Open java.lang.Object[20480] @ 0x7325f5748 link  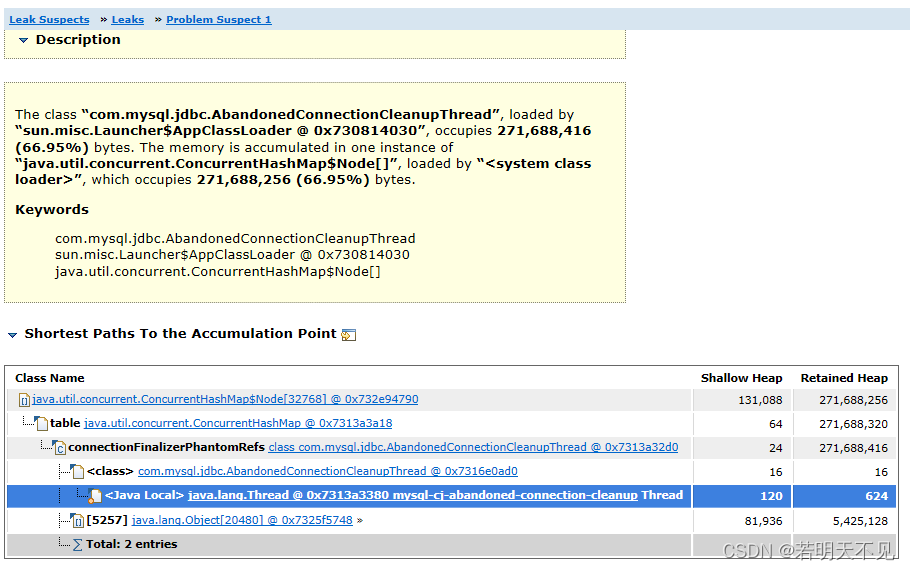[x=242, y=520]
